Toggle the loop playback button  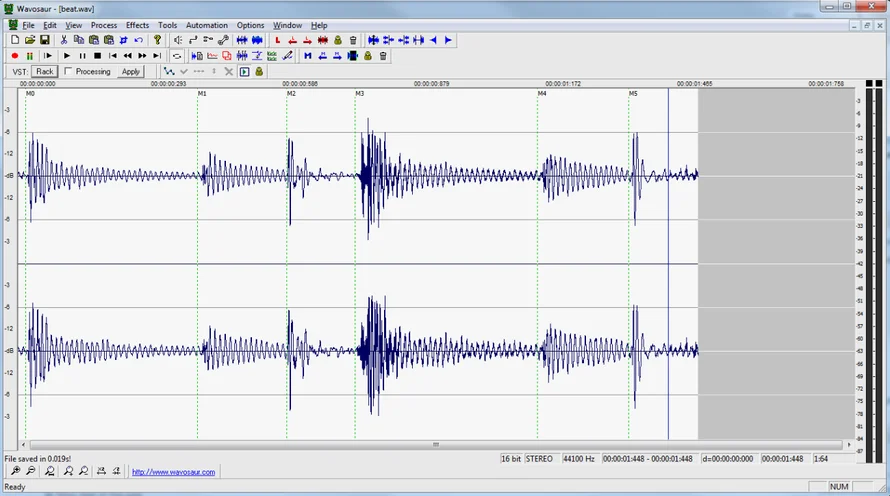[177, 56]
